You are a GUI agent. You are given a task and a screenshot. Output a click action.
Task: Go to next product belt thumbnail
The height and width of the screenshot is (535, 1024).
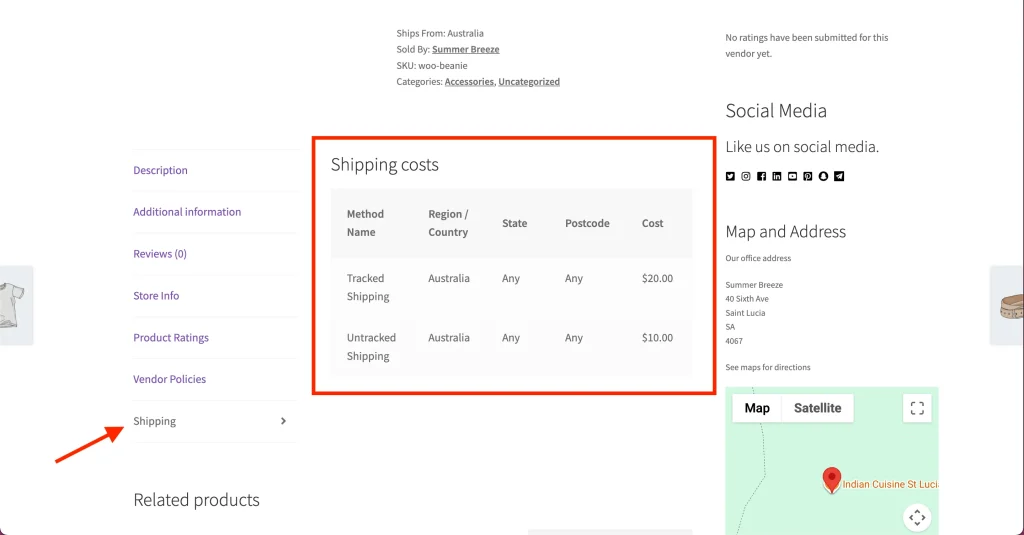(x=1009, y=305)
